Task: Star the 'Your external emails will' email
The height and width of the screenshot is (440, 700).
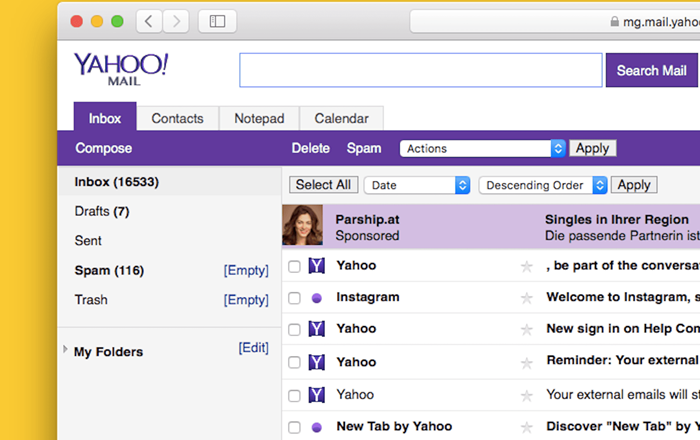Action: (x=527, y=395)
